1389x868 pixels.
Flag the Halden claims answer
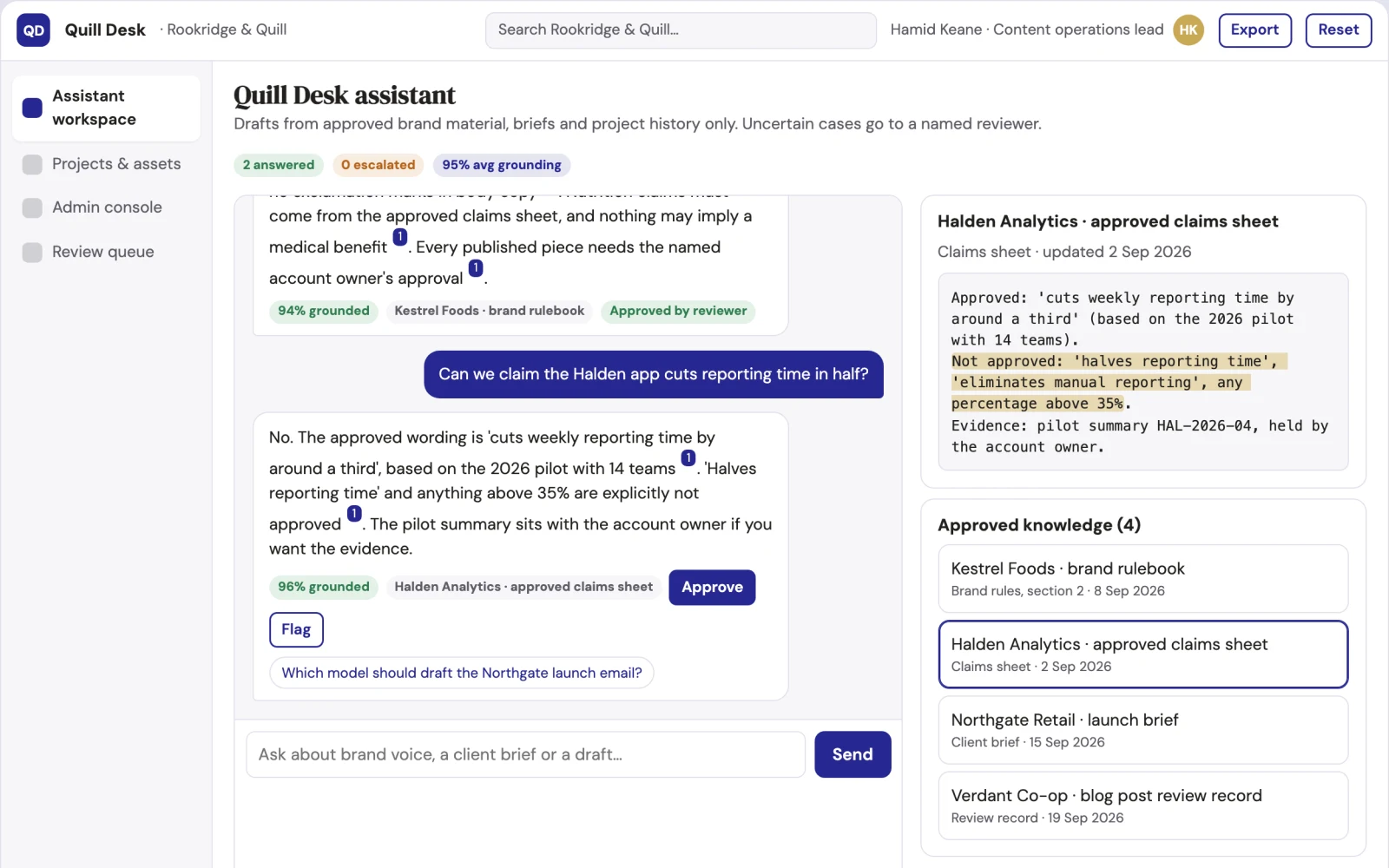296,630
